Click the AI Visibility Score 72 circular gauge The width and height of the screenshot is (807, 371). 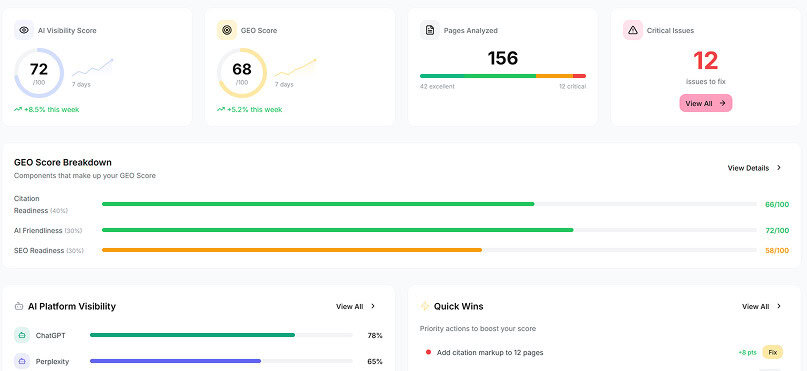pos(39,73)
